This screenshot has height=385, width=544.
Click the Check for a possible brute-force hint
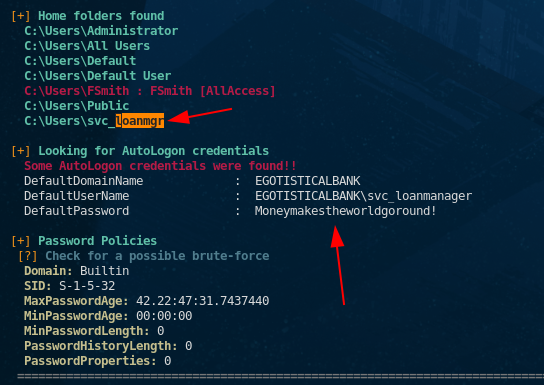pos(157,256)
